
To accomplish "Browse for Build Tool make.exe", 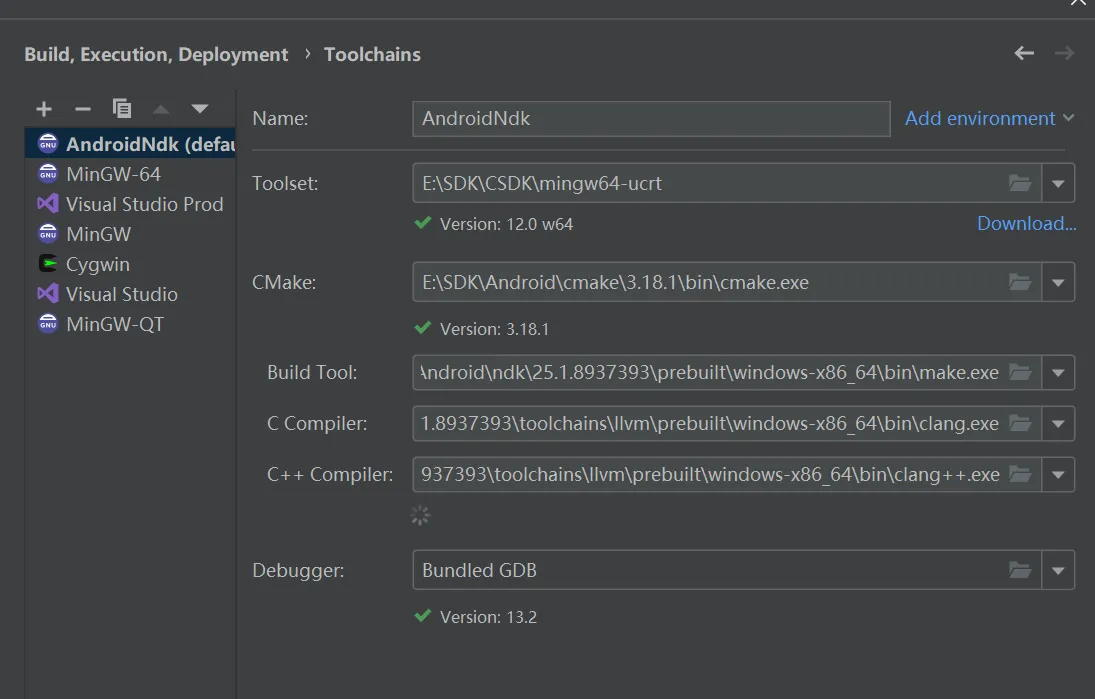I will 1020,372.
